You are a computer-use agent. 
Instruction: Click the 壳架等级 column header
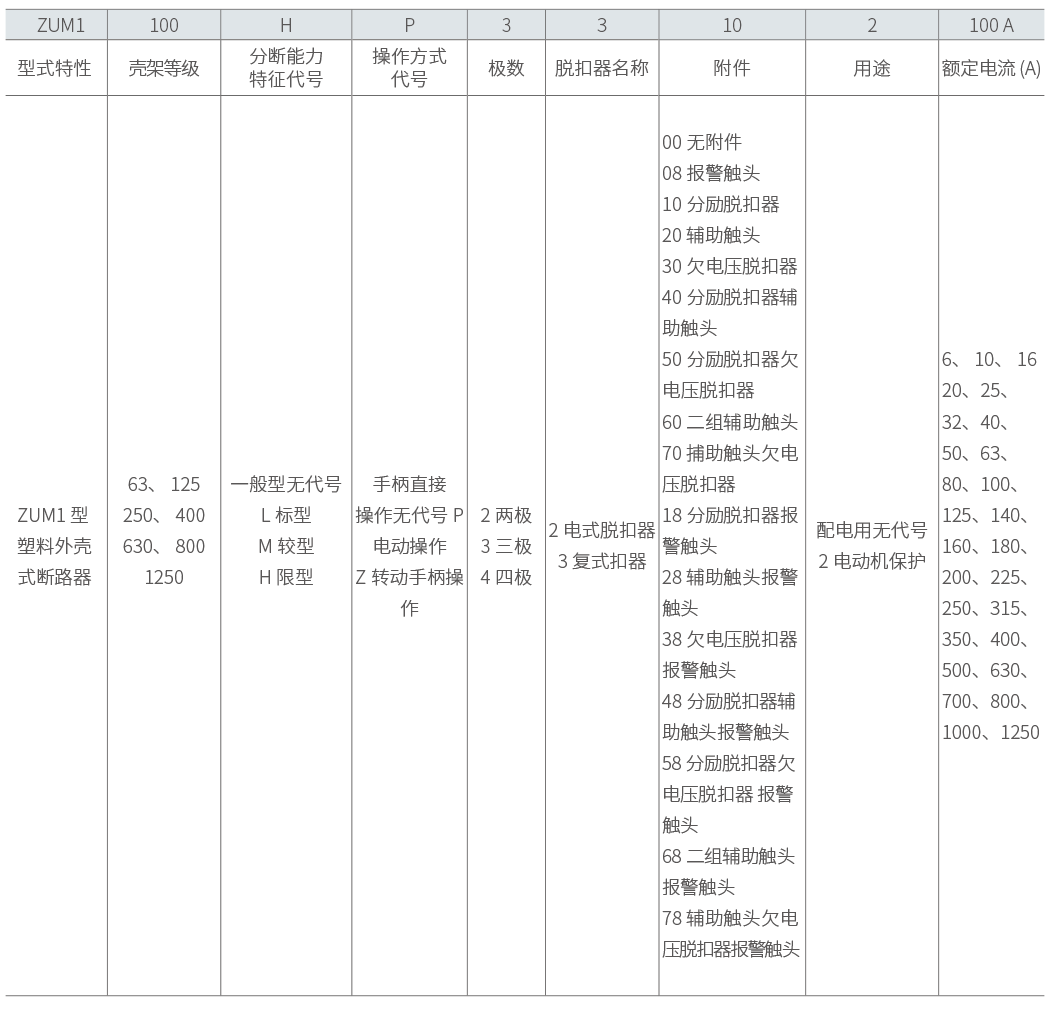point(164,69)
